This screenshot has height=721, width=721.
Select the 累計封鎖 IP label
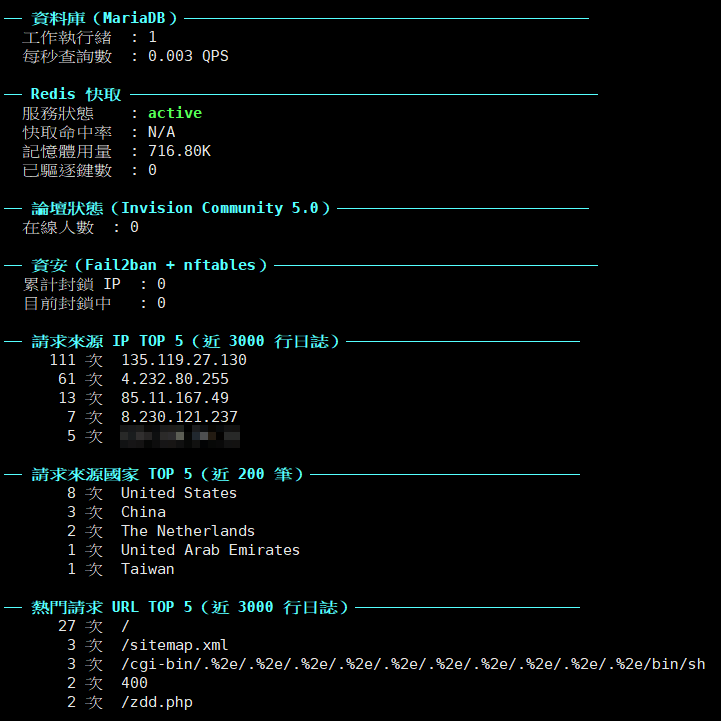(x=72, y=284)
